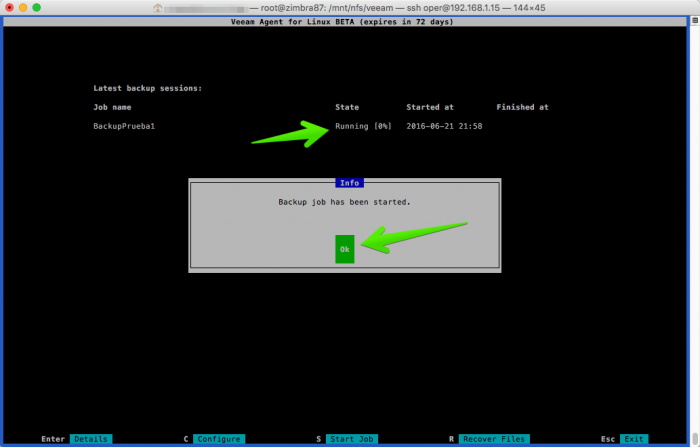Choose Recover Files in the footer

tap(494, 439)
